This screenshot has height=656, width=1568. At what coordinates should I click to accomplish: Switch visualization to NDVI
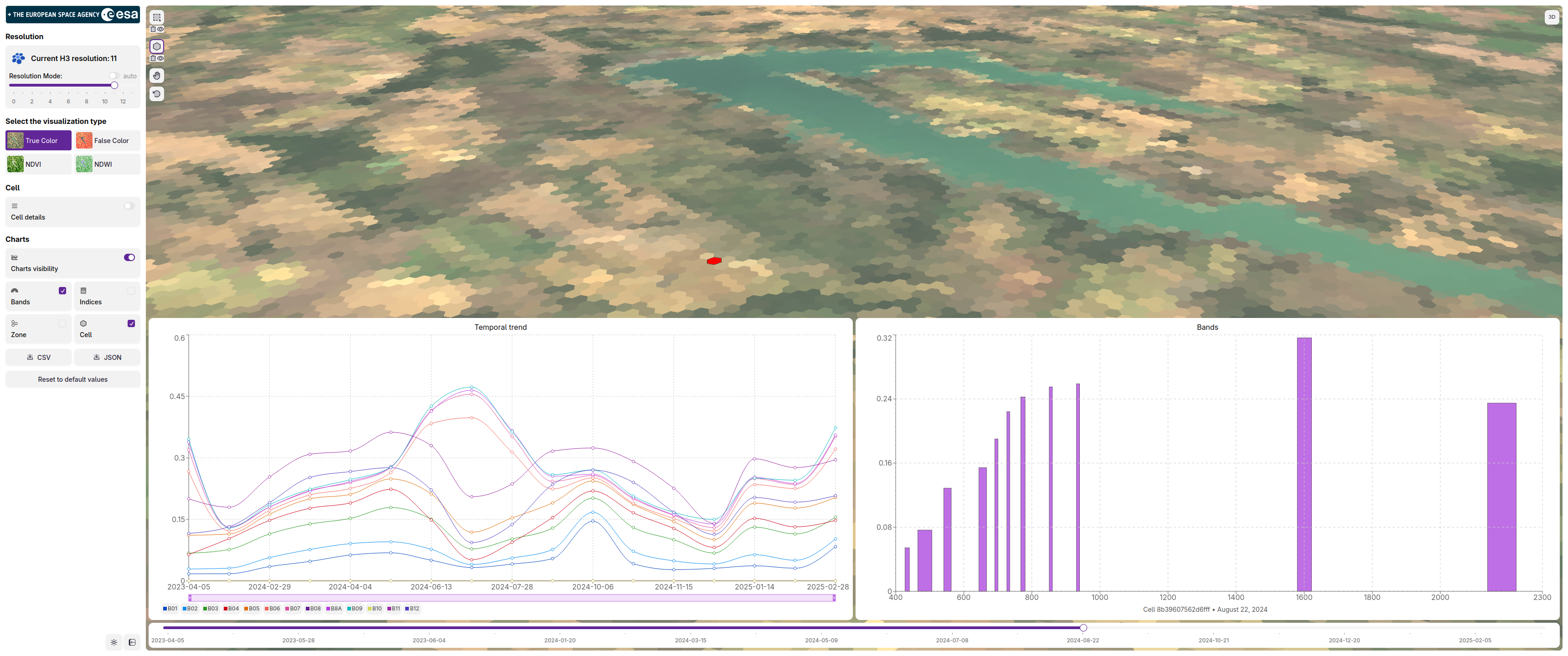[x=38, y=164]
